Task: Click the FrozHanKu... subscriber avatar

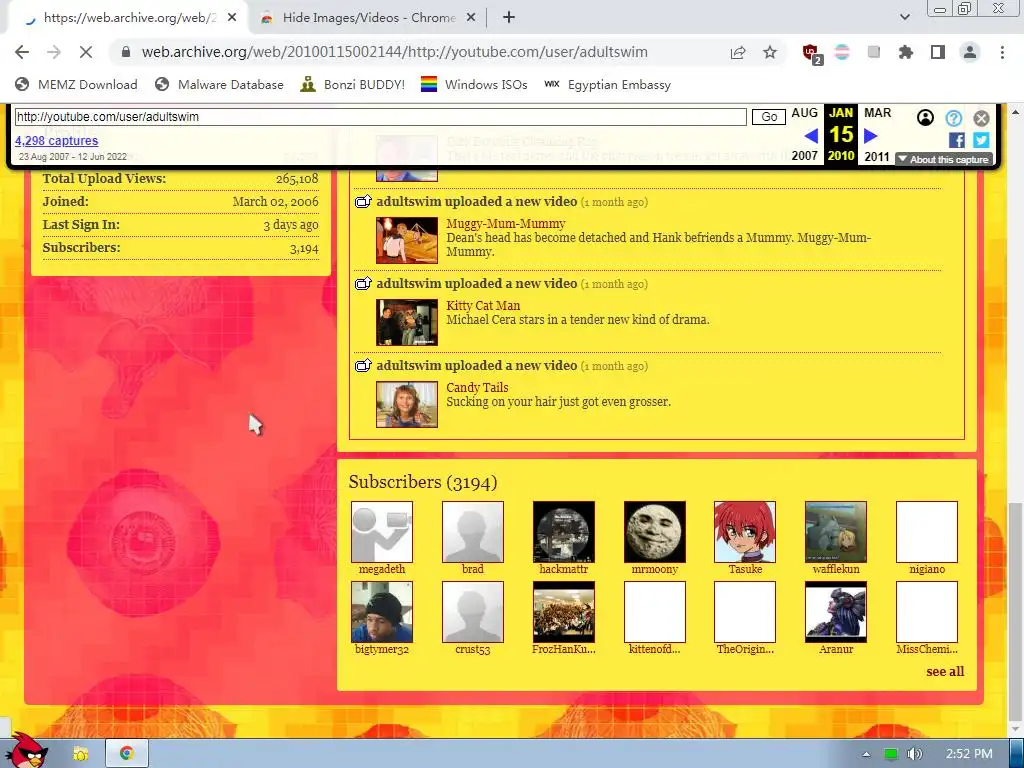Action: (564, 612)
